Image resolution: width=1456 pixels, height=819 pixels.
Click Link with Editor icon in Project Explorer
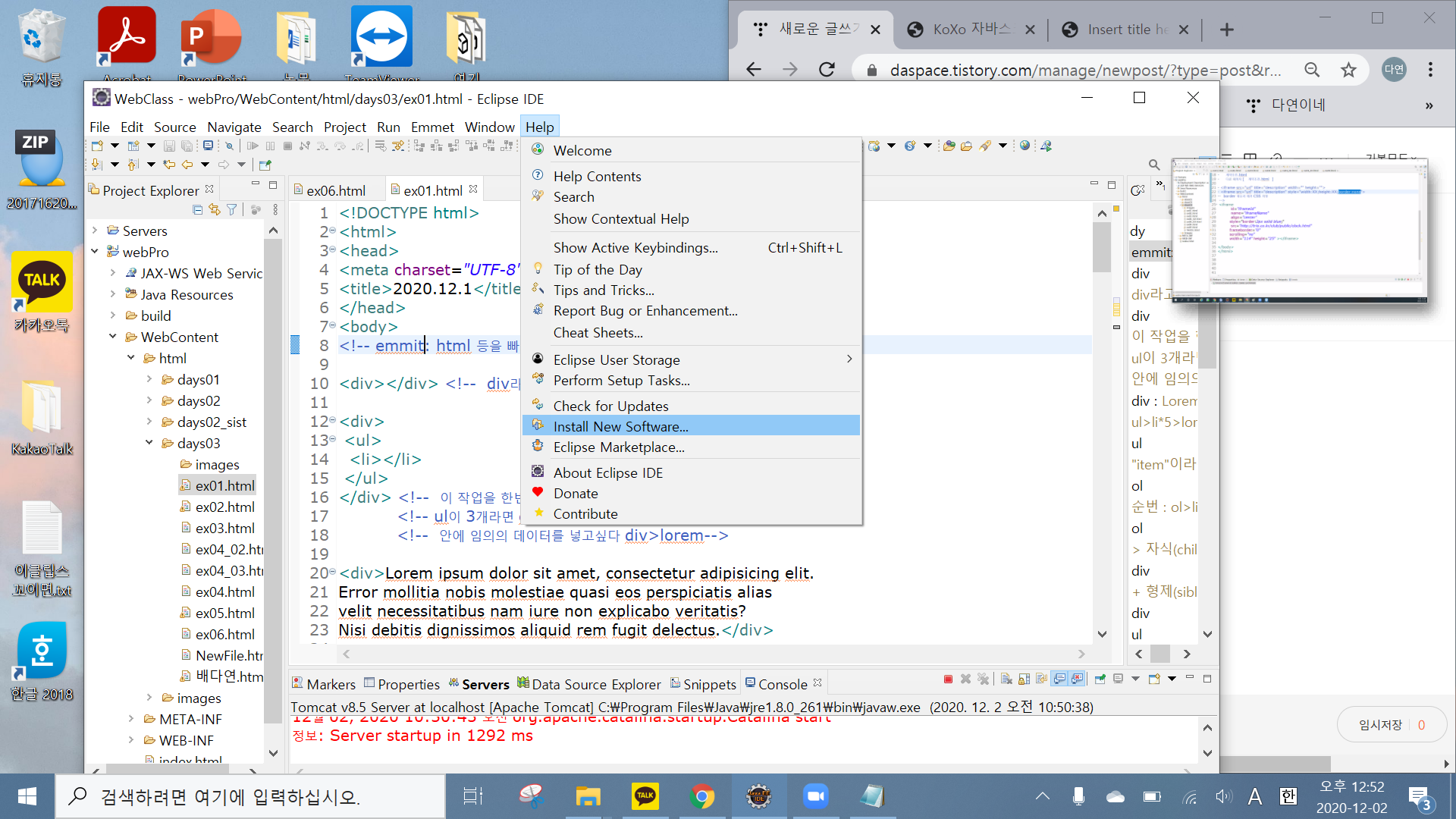(x=215, y=209)
